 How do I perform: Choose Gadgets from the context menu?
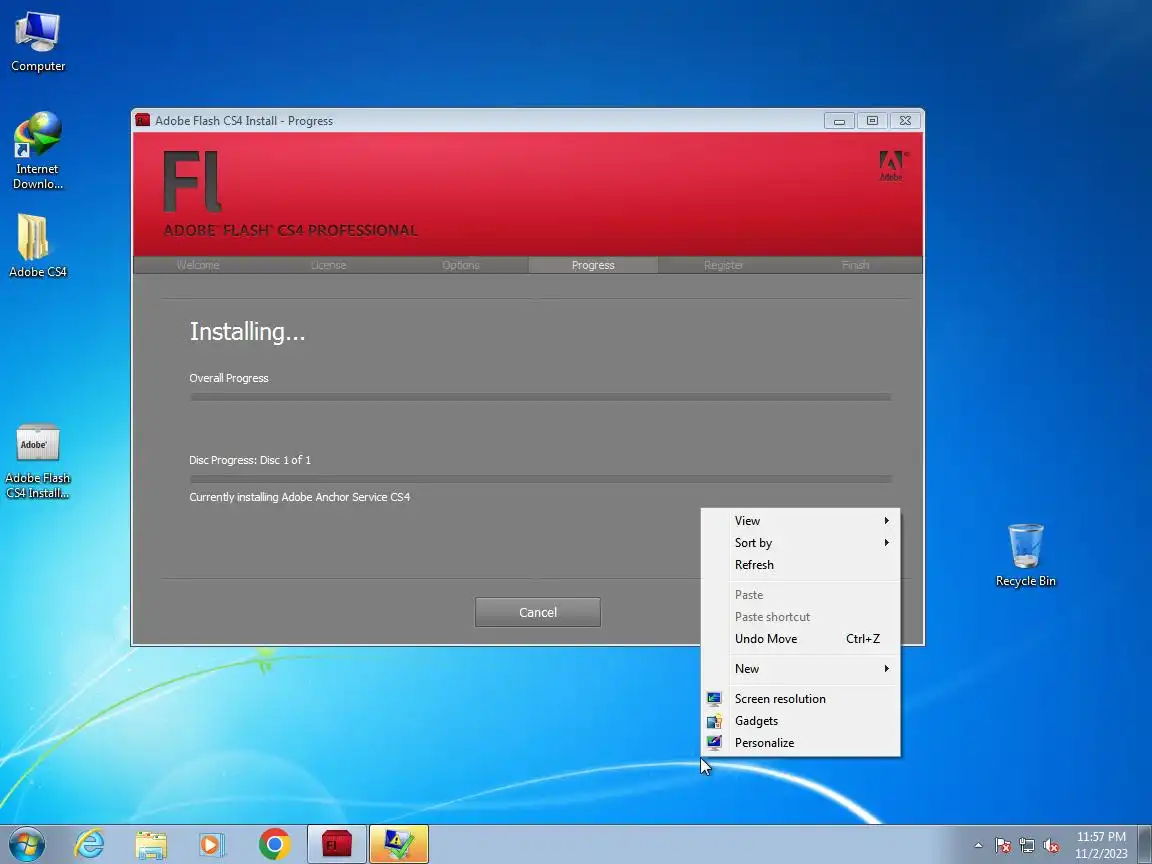(x=801, y=721)
